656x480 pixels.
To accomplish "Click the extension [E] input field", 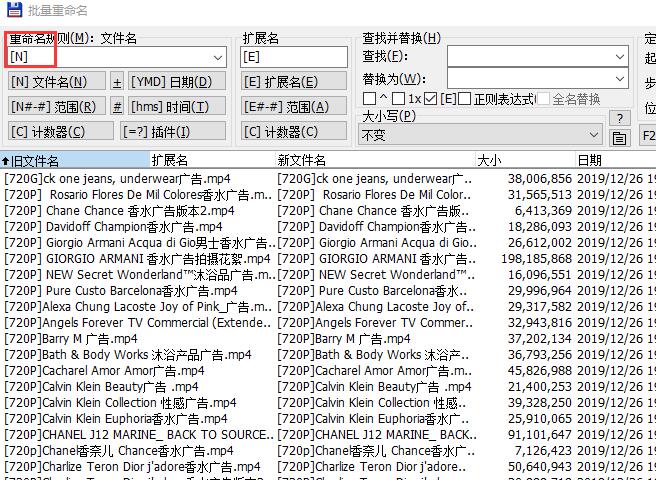I will (x=294, y=57).
